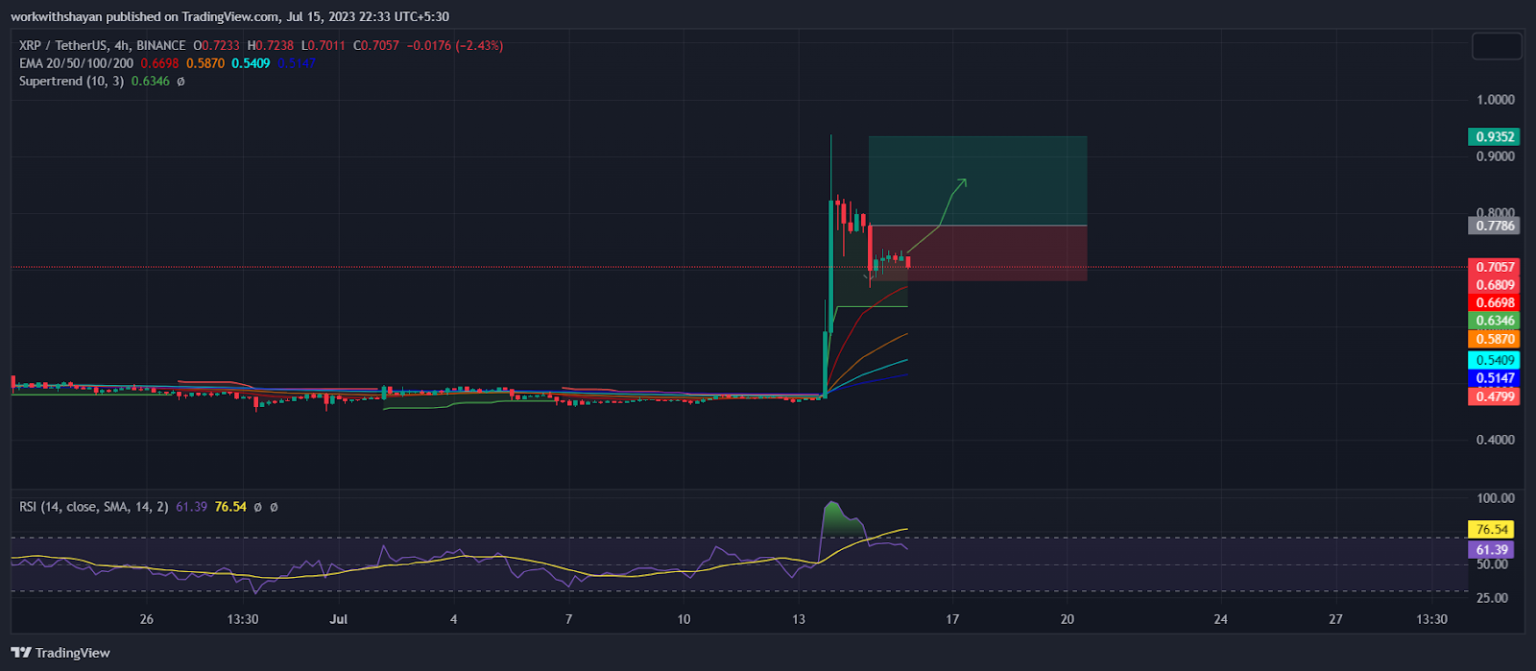Click the gray 0.7786 entry price label

click(x=1493, y=226)
